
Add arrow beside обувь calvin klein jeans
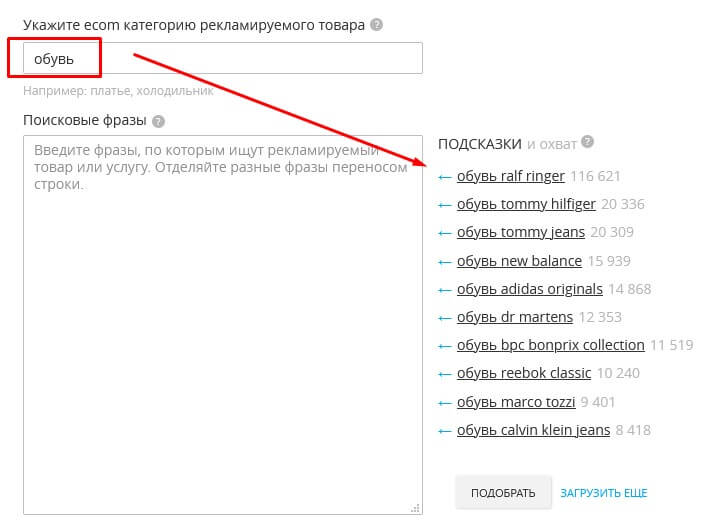pos(444,431)
